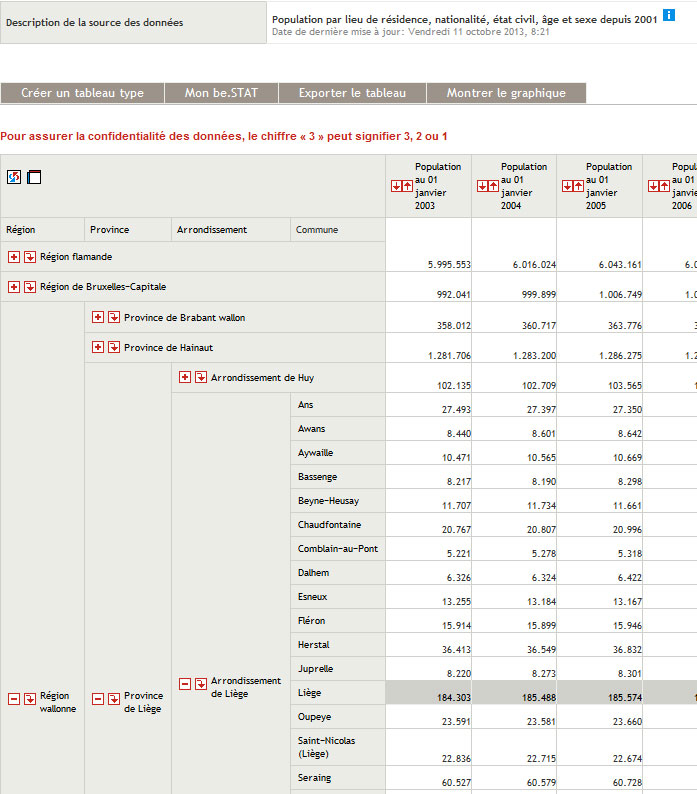Sort ascending by Population 2004 column
697x794 pixels.
pyautogui.click(x=493, y=186)
